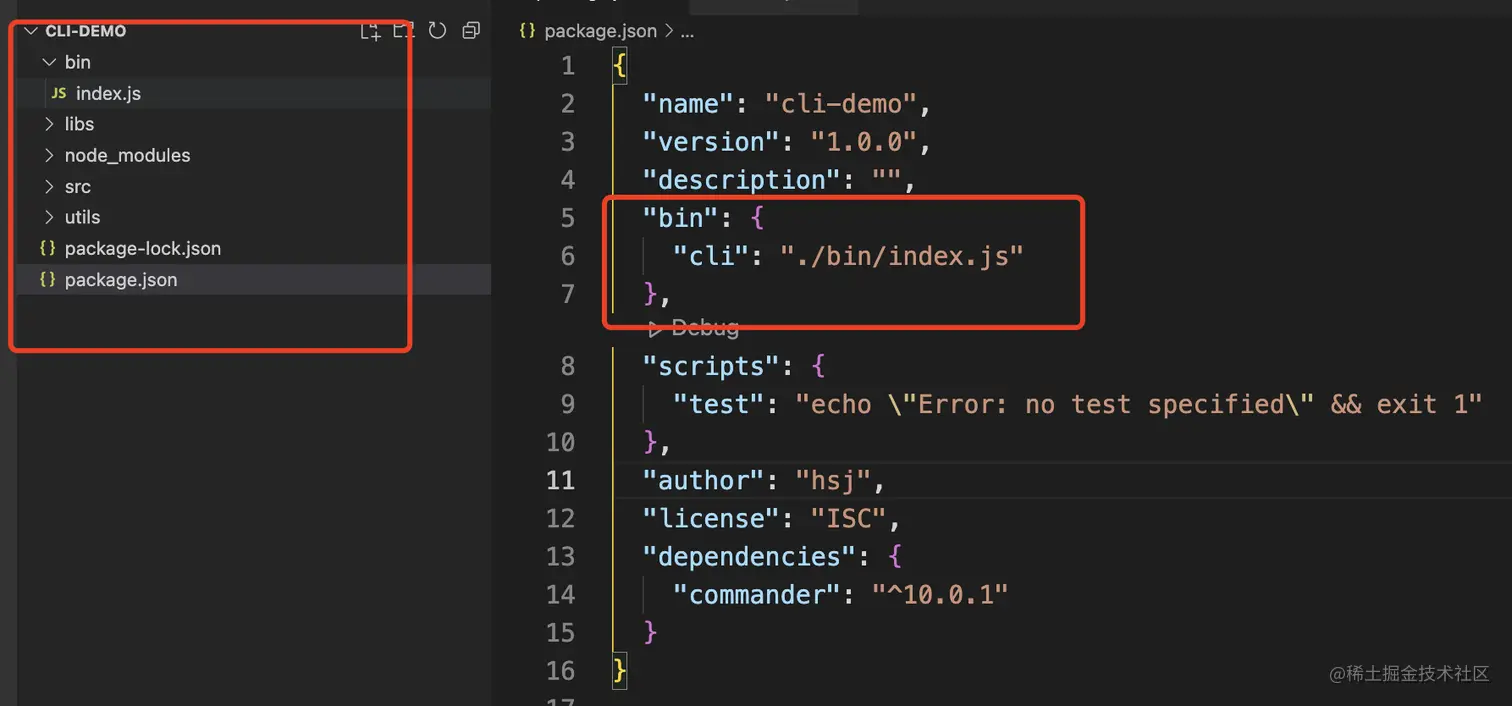Click line number 5 in the gutter

568,218
